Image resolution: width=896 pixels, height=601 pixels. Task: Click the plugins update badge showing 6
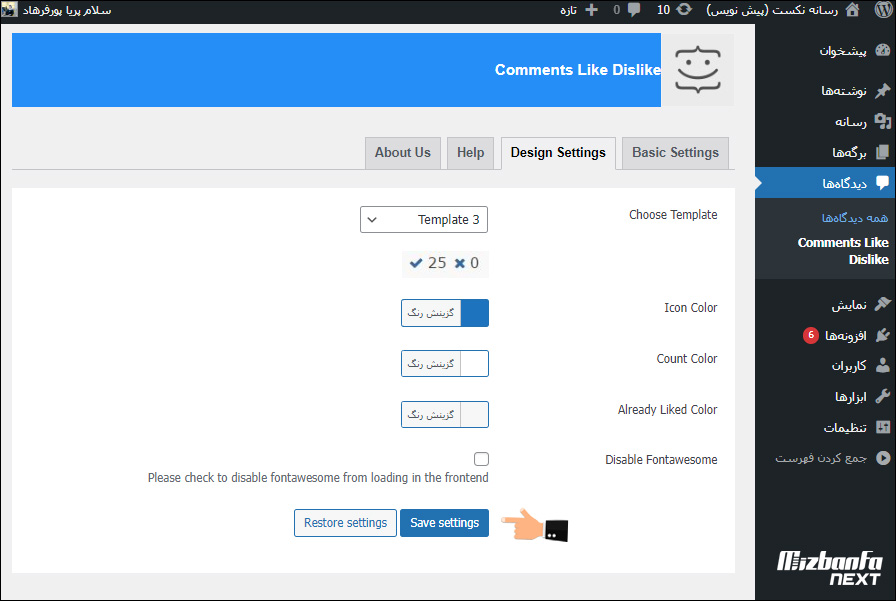pos(810,335)
